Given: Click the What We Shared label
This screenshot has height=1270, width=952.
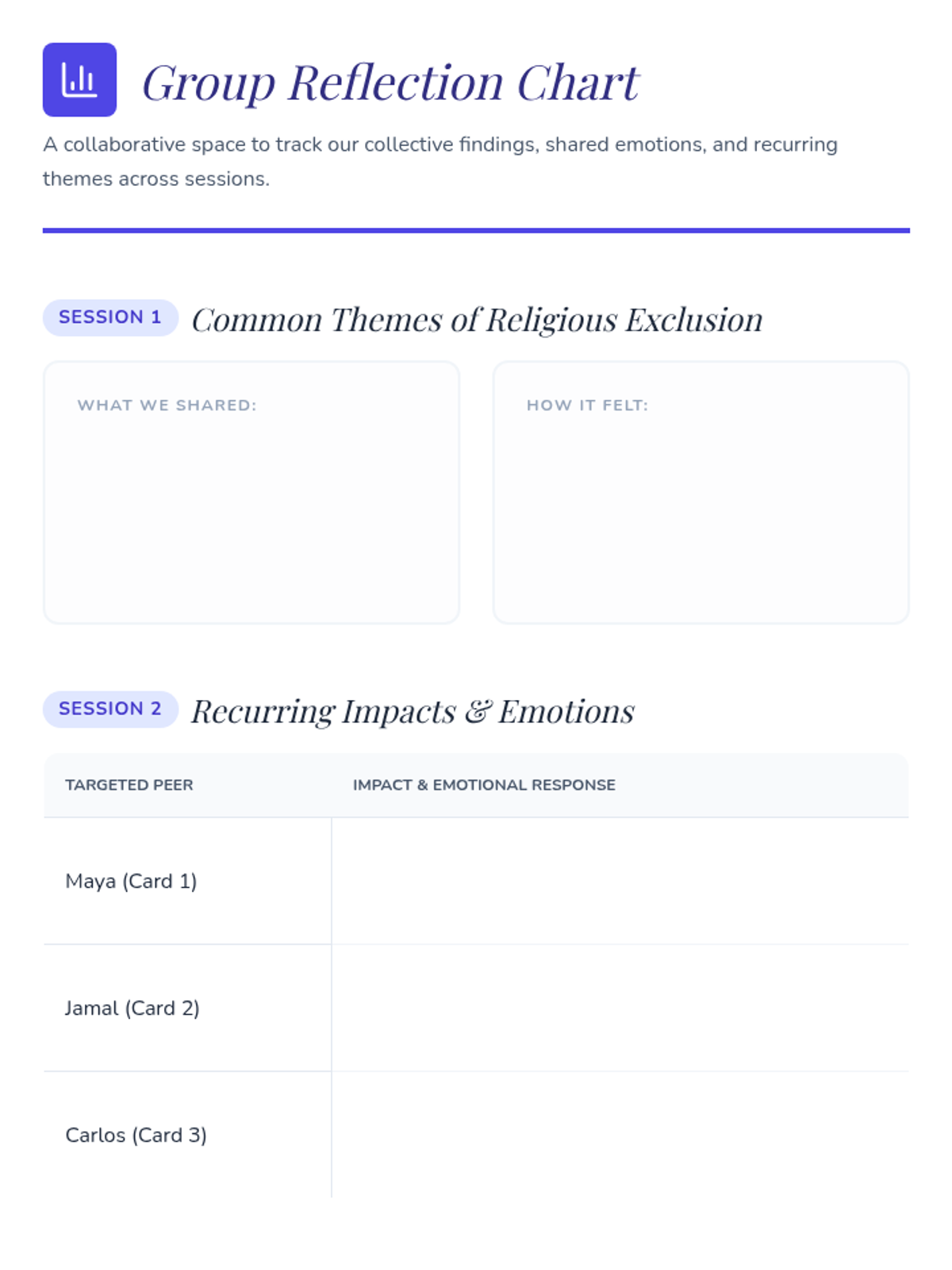Looking at the screenshot, I should 167,406.
